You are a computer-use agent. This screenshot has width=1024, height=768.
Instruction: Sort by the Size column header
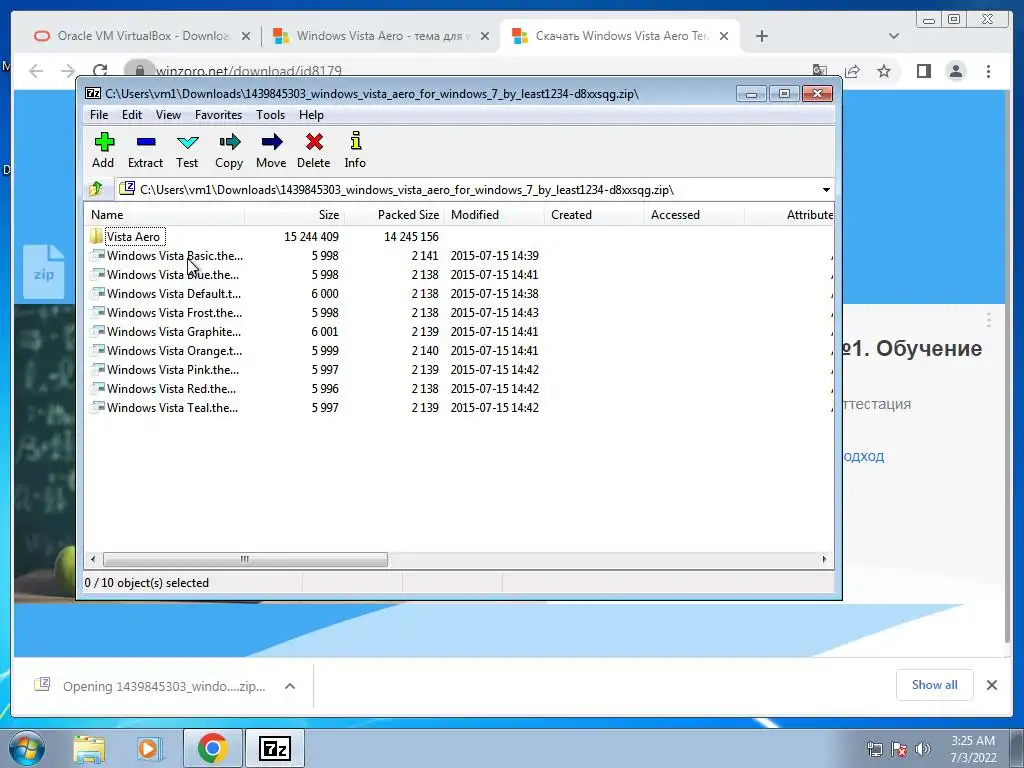point(295,214)
